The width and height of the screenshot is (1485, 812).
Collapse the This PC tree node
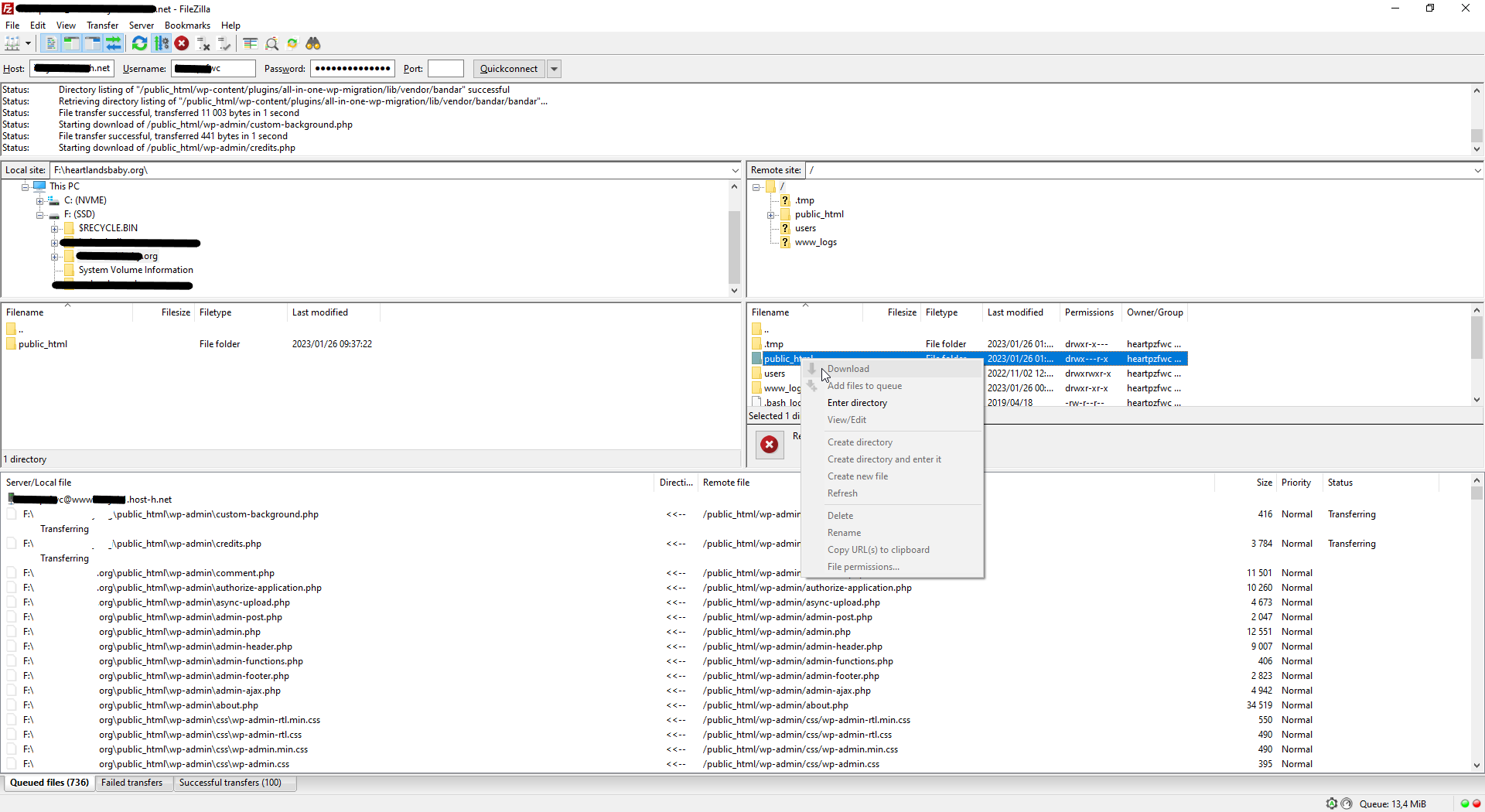tap(25, 186)
